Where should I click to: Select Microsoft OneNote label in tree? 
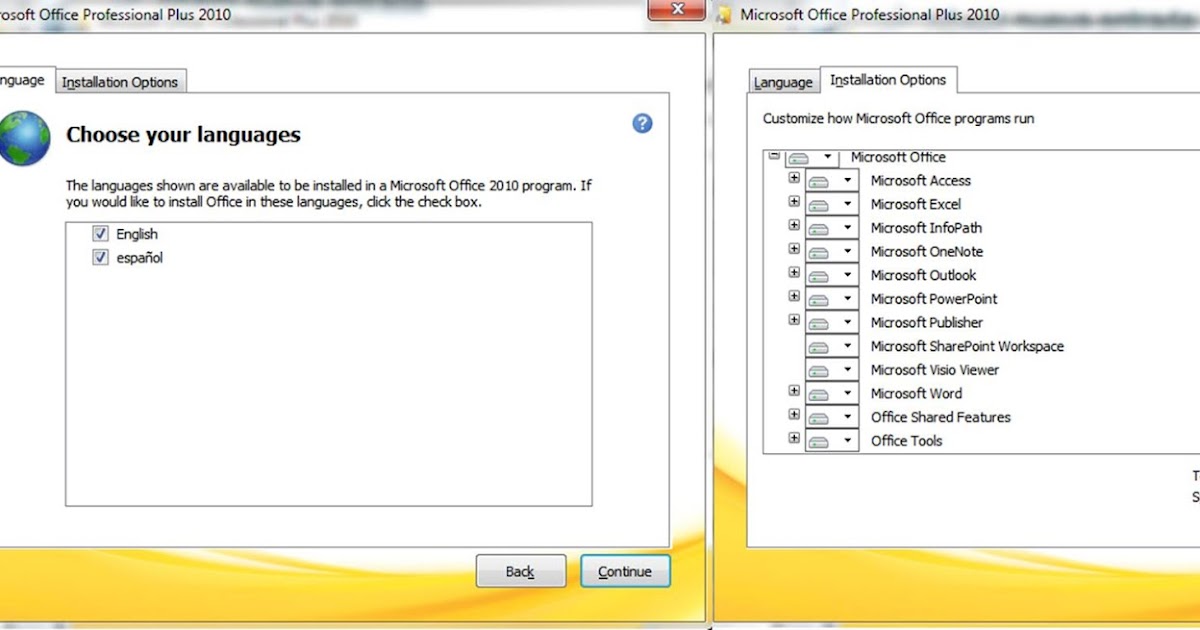[926, 252]
